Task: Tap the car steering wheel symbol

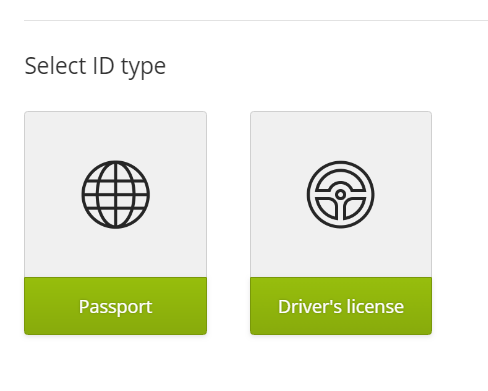Action: 340,195
